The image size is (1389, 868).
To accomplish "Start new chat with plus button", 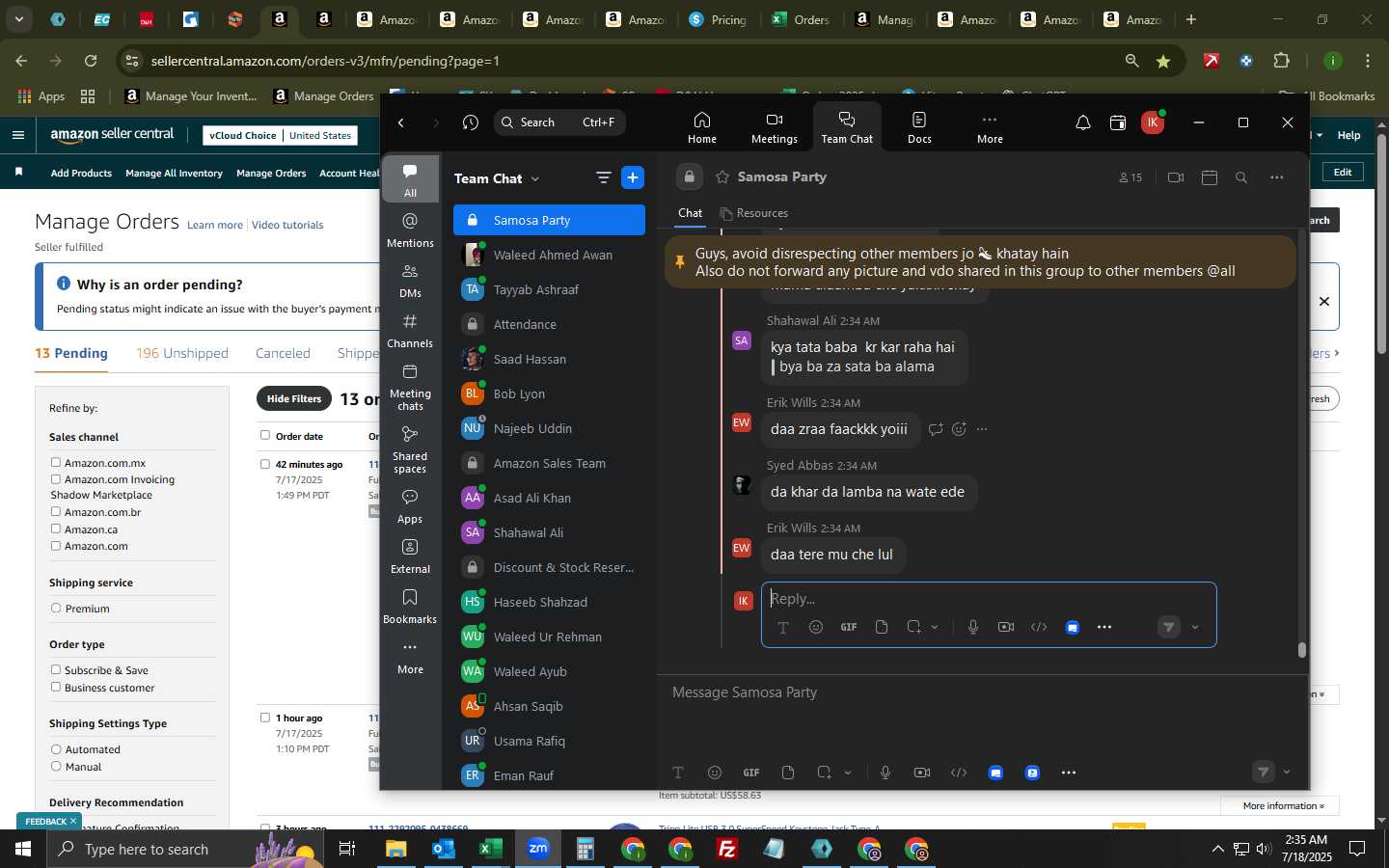I will point(633,177).
